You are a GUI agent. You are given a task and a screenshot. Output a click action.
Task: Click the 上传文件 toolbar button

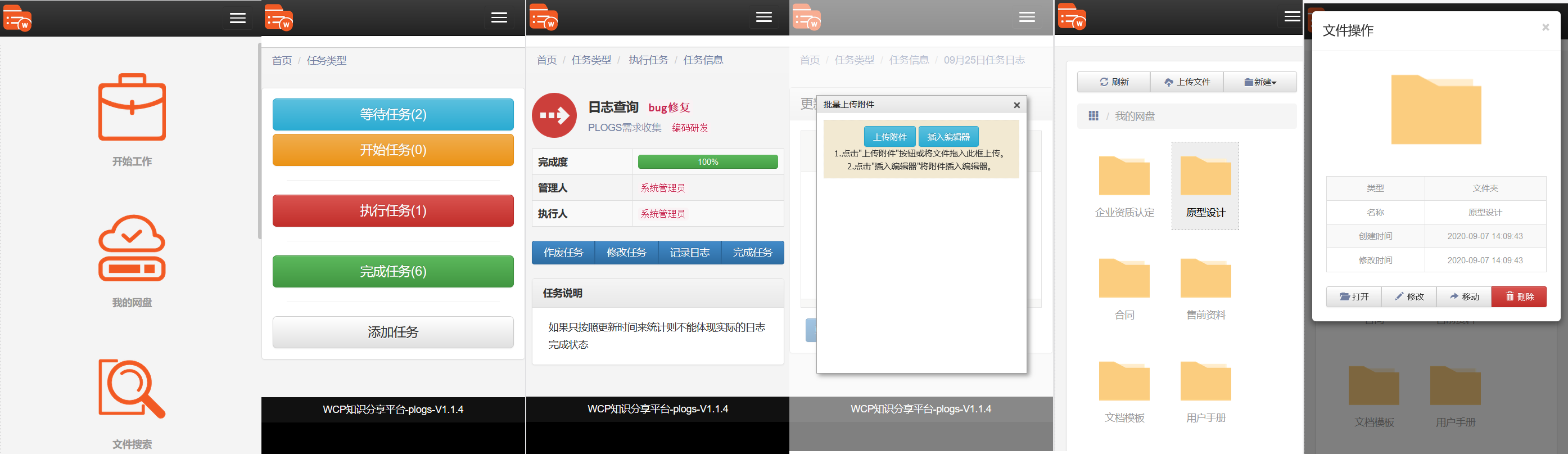1187,82
